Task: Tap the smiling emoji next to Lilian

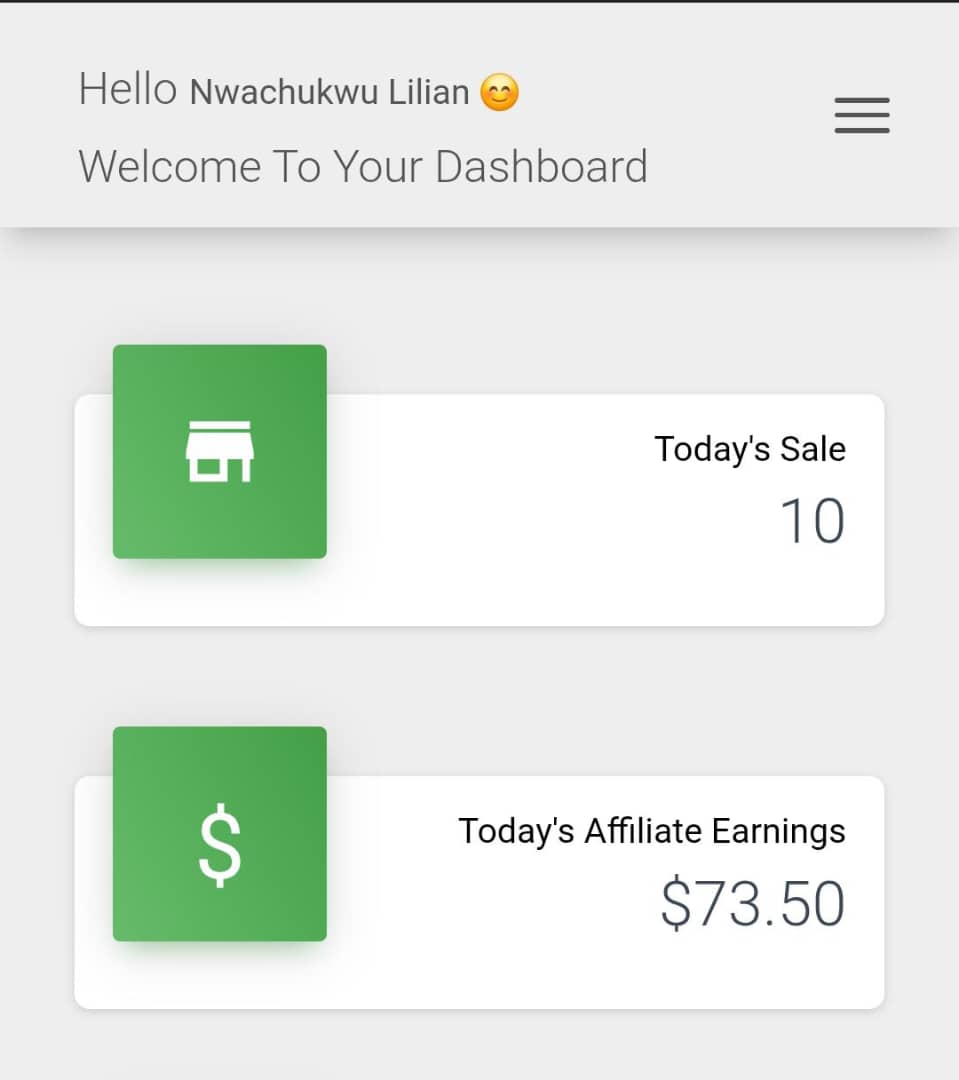Action: pyautogui.click(x=499, y=92)
